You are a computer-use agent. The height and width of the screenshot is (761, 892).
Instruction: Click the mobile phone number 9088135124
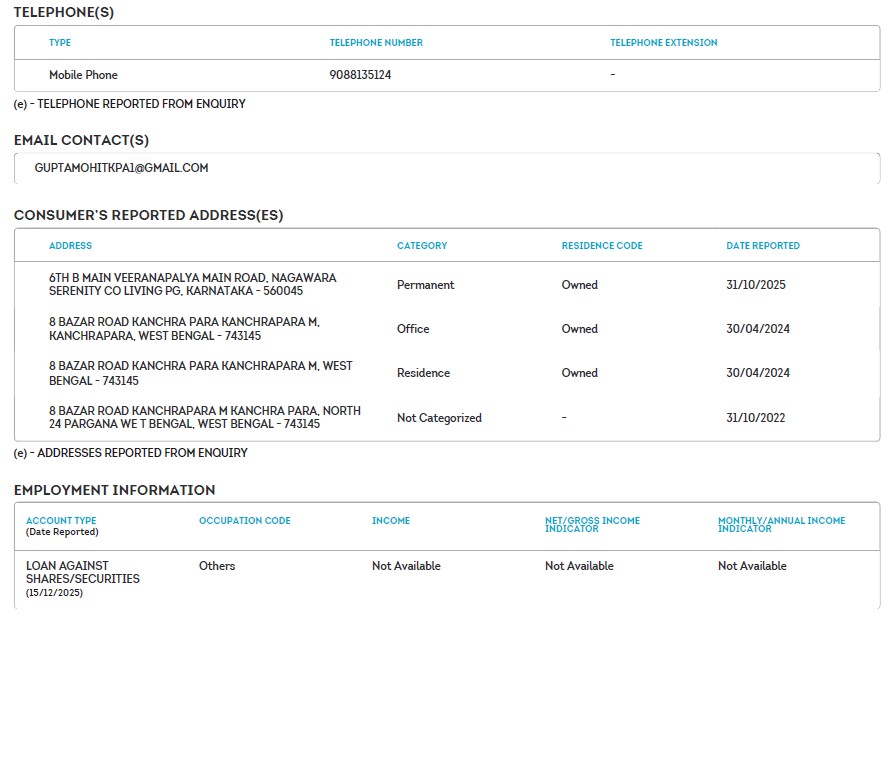[360, 75]
